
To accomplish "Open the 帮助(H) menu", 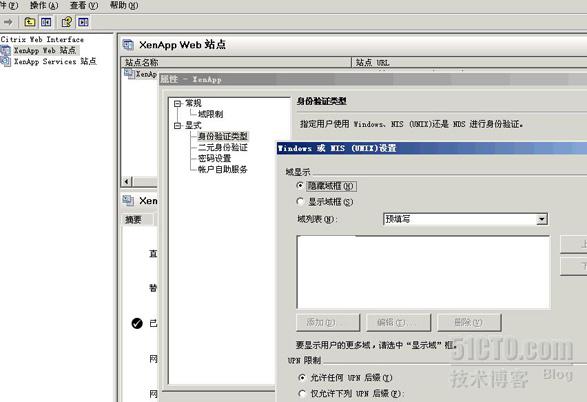I will 124,5.
